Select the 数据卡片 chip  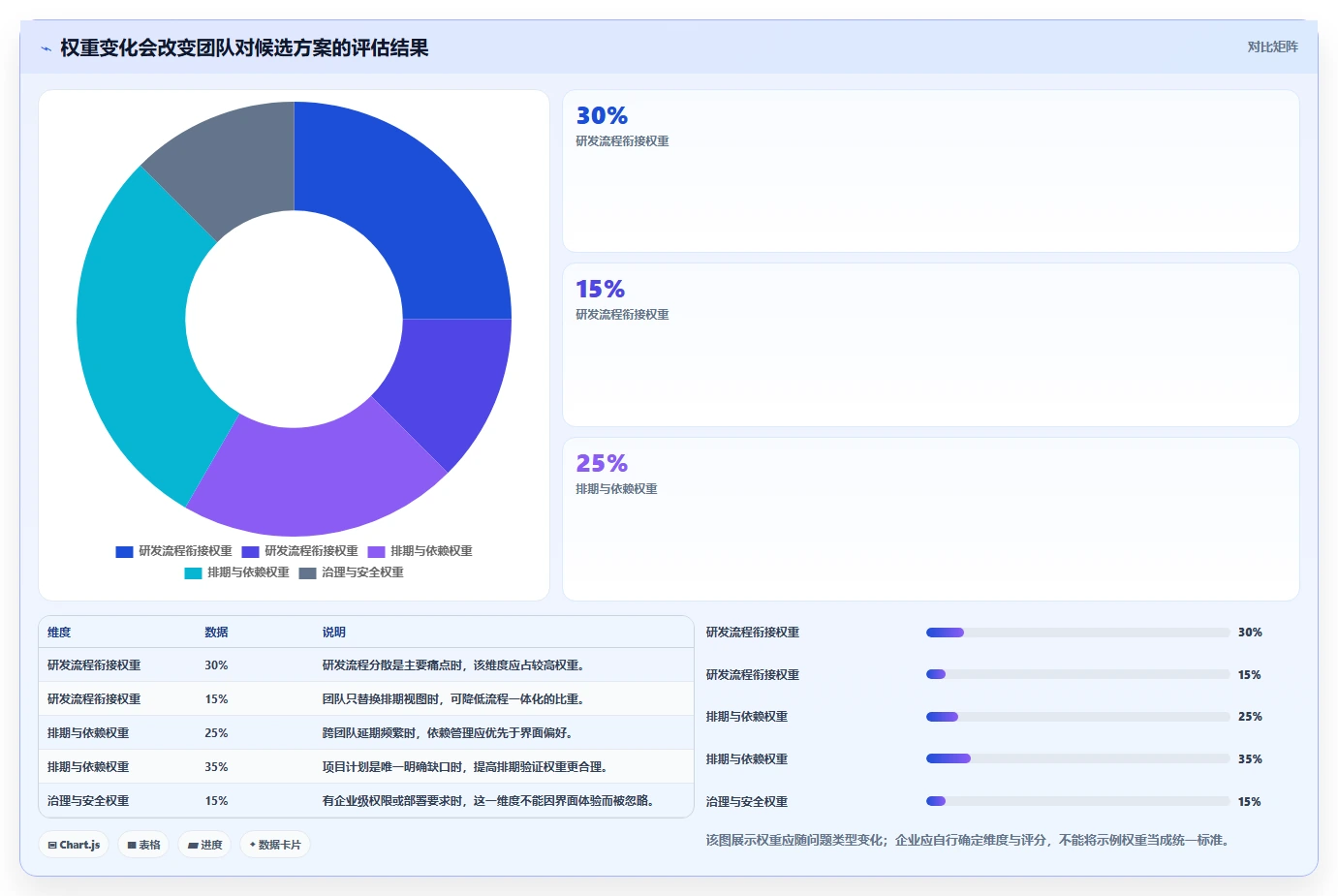click(x=275, y=845)
